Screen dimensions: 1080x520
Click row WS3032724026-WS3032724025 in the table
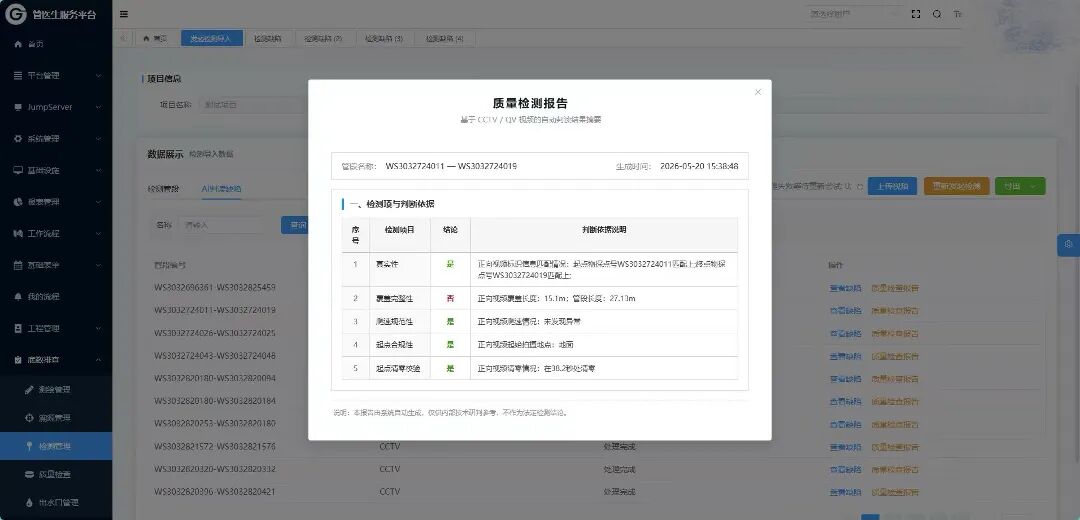pyautogui.click(x=215, y=333)
